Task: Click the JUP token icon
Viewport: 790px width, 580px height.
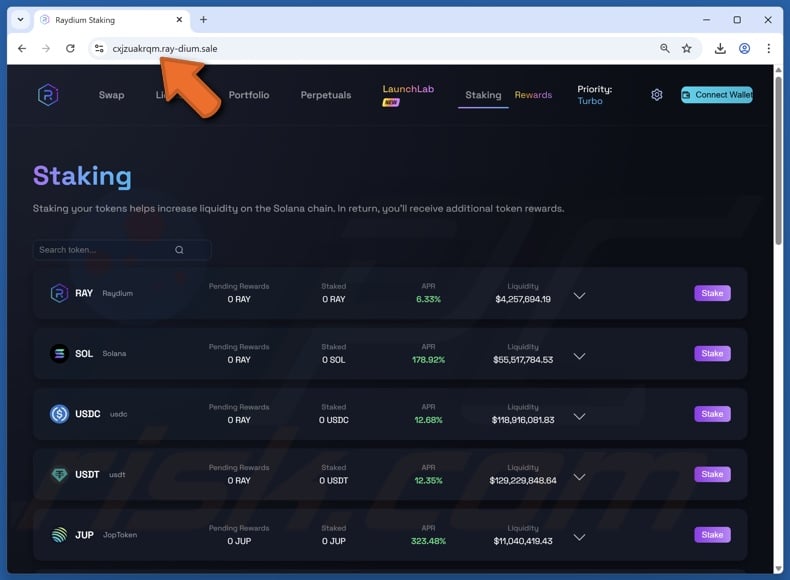Action: tap(59, 535)
